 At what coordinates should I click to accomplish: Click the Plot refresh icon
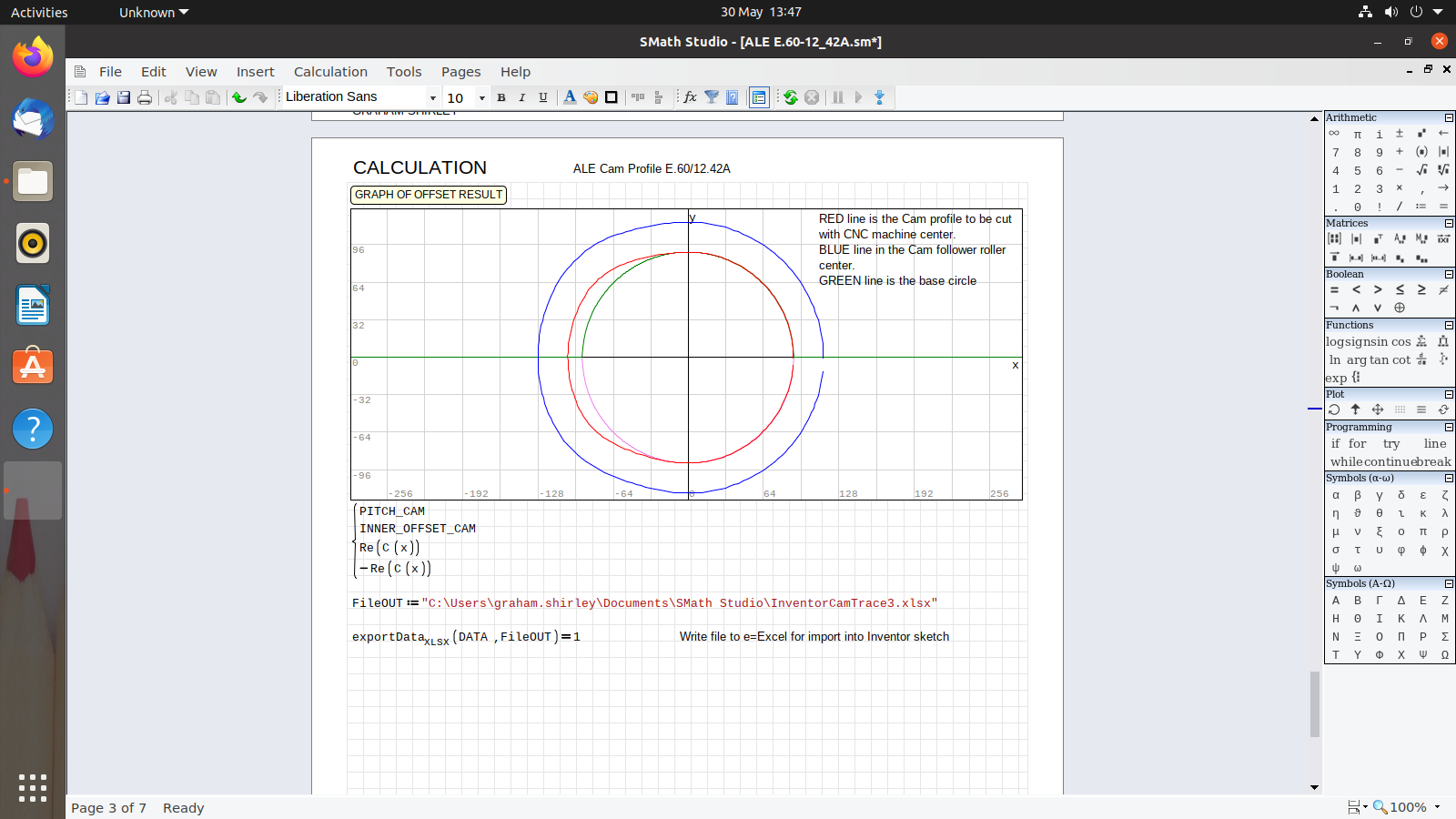(x=1443, y=410)
